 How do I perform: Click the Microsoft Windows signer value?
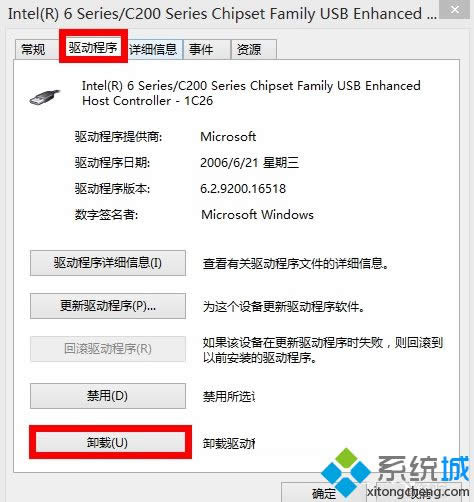point(257,214)
